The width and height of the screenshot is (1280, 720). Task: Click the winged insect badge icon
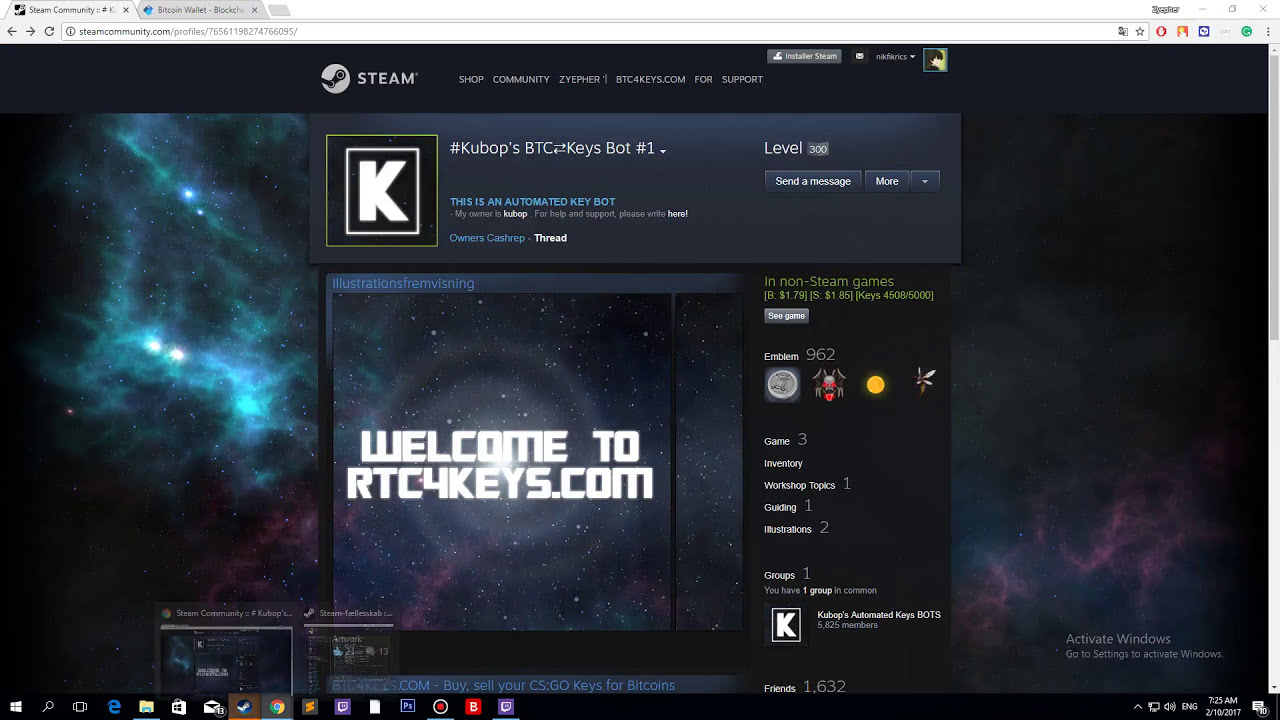tap(924, 381)
